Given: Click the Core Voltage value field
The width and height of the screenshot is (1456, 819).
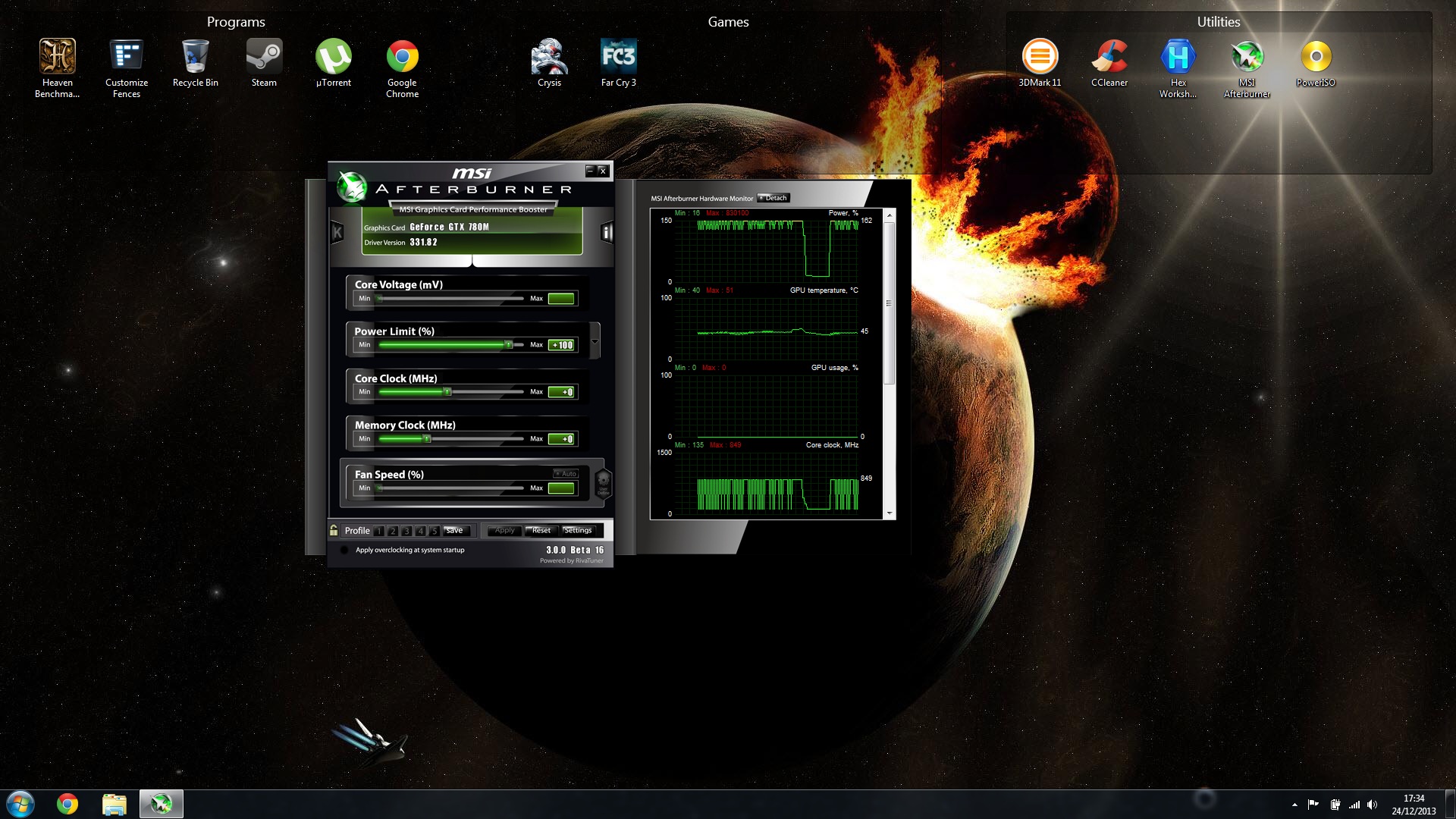Looking at the screenshot, I should (x=561, y=299).
